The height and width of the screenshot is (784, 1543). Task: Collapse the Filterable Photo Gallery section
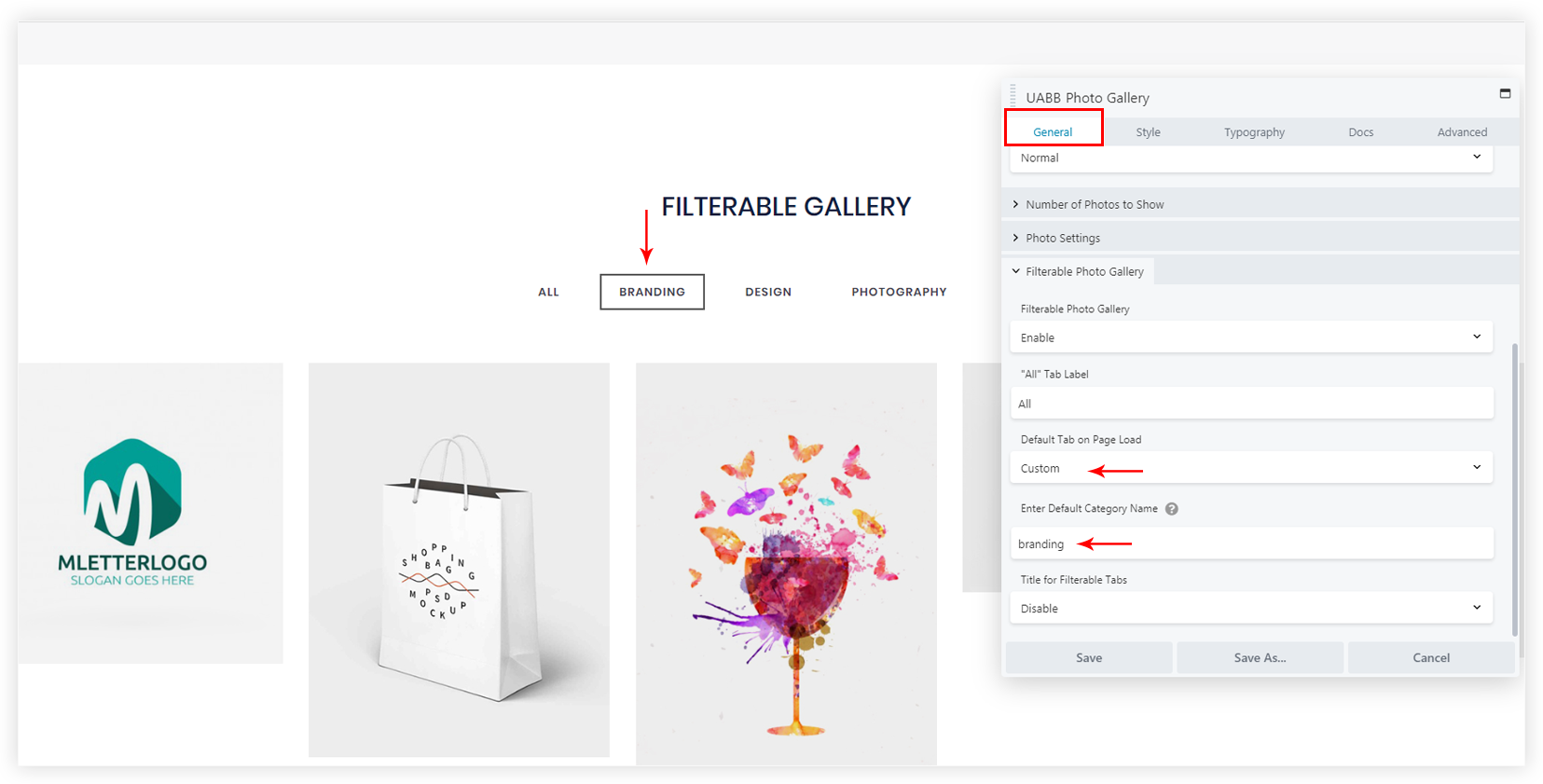coord(1084,272)
